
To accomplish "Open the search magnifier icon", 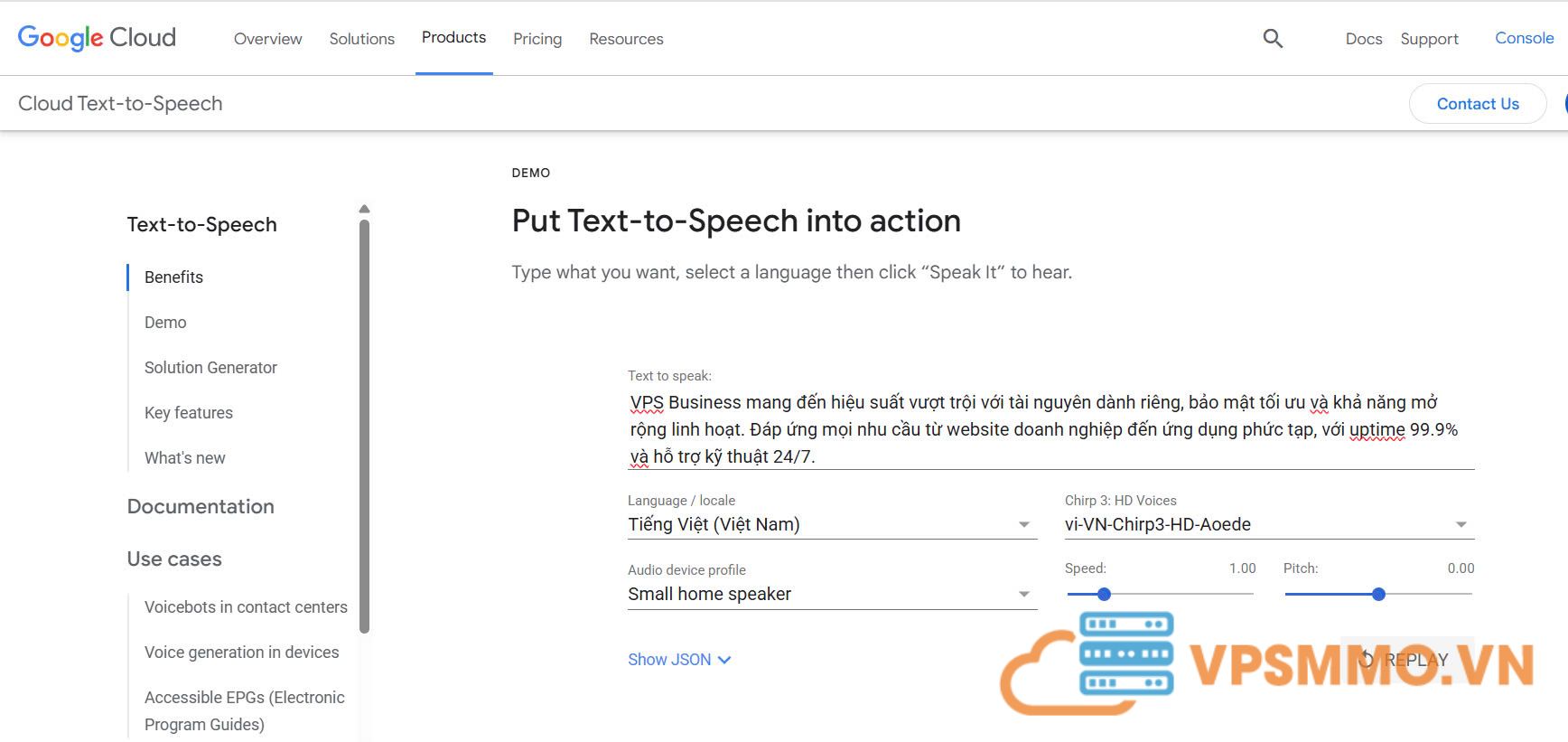I will pyautogui.click(x=1273, y=38).
